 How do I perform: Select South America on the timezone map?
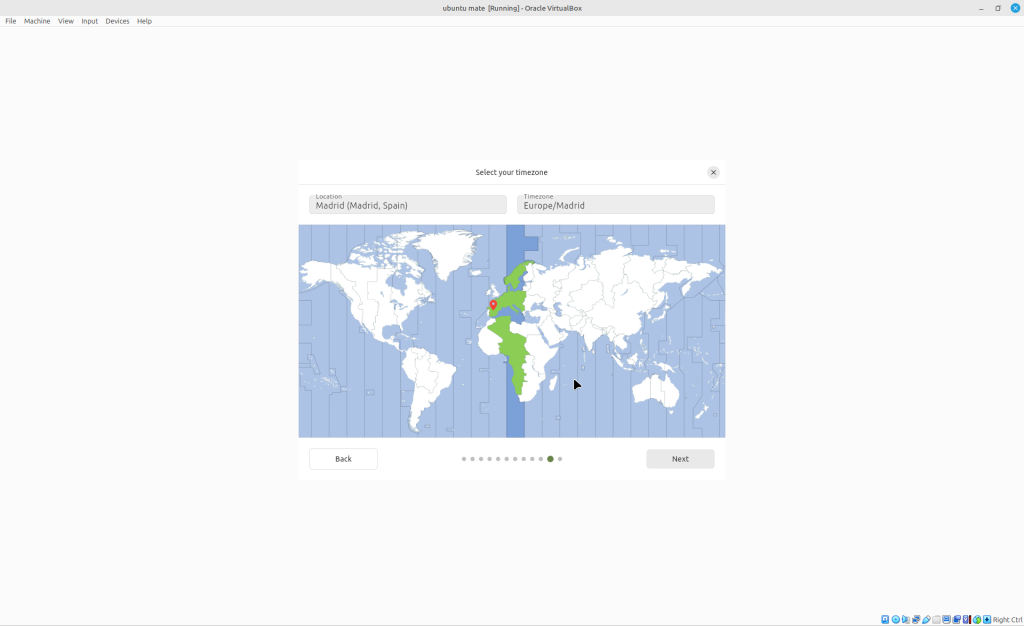click(x=426, y=385)
